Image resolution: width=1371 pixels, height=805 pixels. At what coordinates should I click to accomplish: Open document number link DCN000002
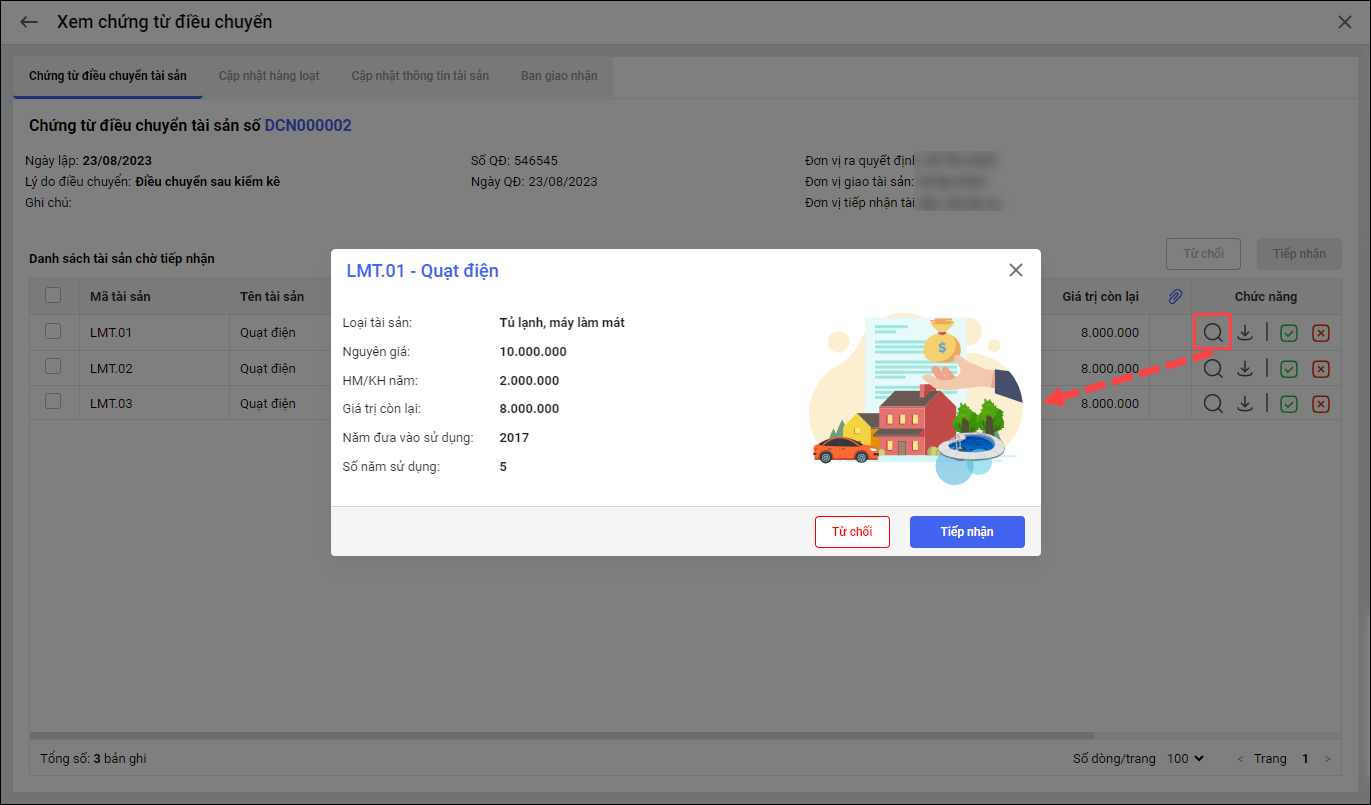tap(308, 126)
